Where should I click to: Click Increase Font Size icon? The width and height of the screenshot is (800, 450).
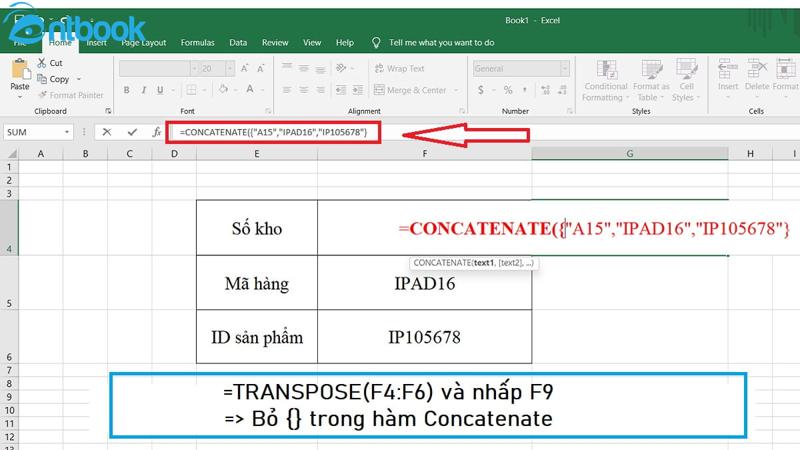pos(244,68)
